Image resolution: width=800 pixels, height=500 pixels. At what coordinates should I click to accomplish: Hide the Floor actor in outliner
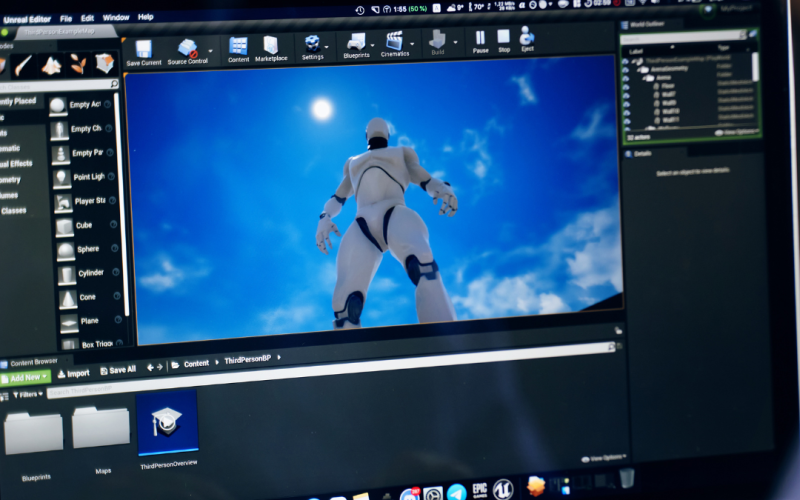[627, 87]
